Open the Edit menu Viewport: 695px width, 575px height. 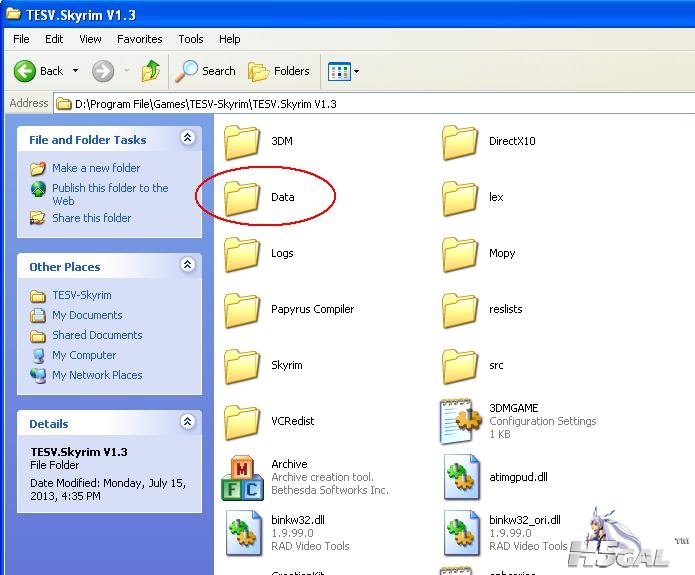(x=54, y=39)
